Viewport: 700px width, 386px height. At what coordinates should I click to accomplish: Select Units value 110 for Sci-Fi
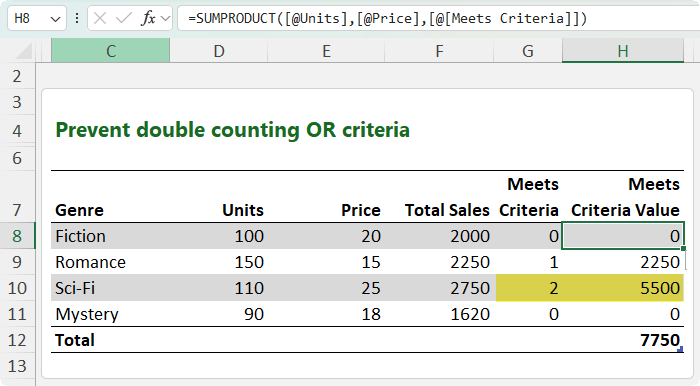pos(219,288)
